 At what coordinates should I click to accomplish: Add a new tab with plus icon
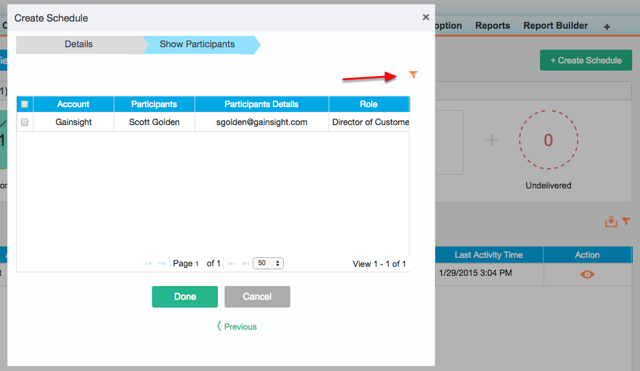pyautogui.click(x=607, y=27)
